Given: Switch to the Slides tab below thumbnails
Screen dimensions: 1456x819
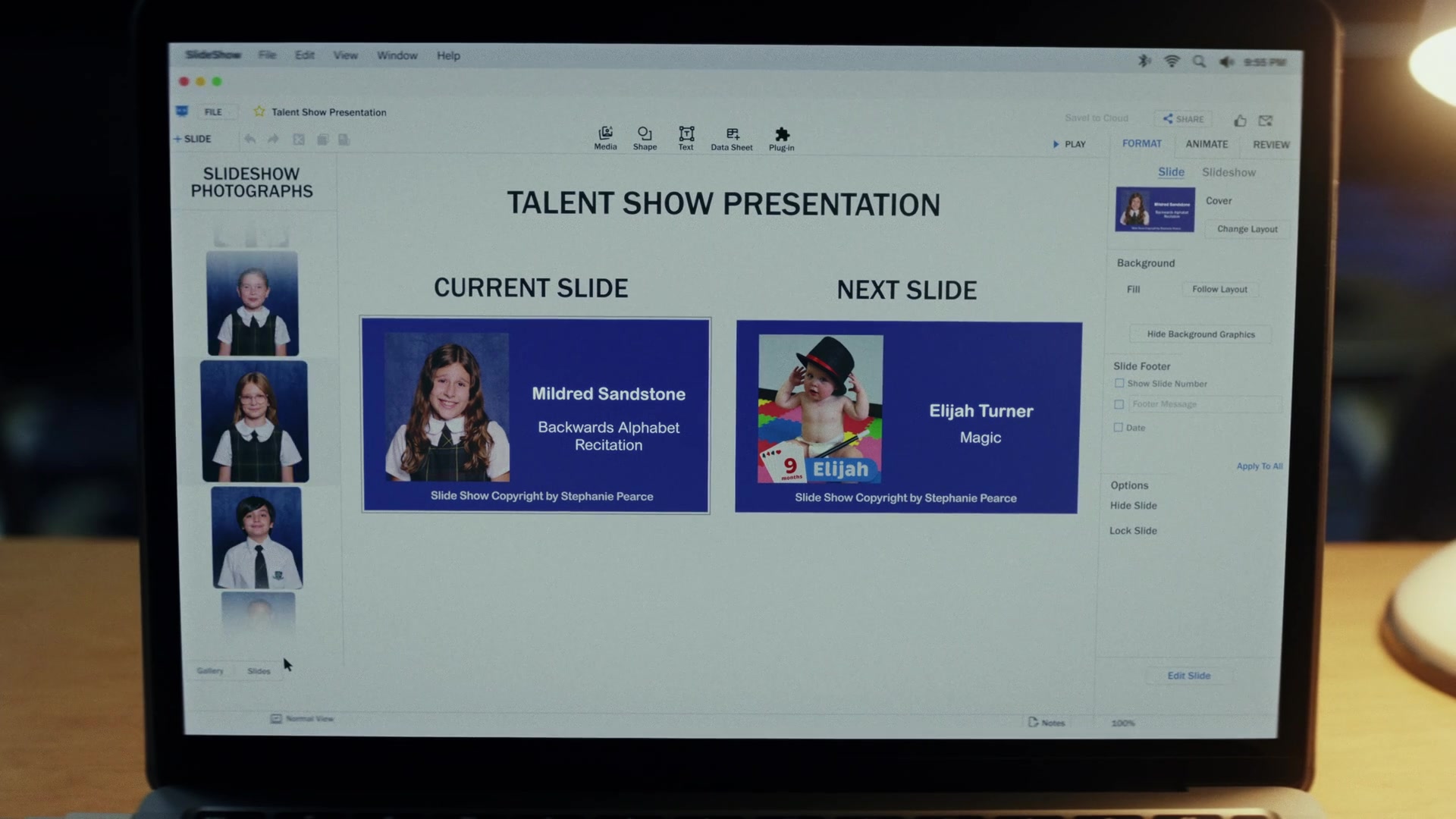Looking at the screenshot, I should pos(259,671).
